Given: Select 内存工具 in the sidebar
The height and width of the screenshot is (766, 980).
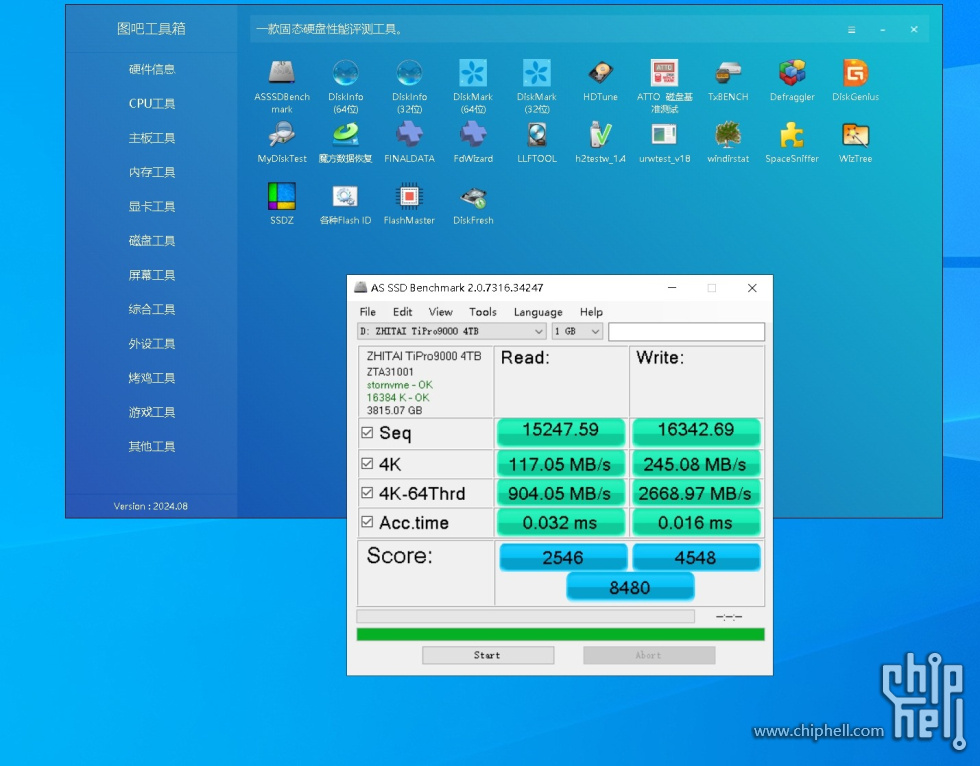Looking at the screenshot, I should coord(152,172).
